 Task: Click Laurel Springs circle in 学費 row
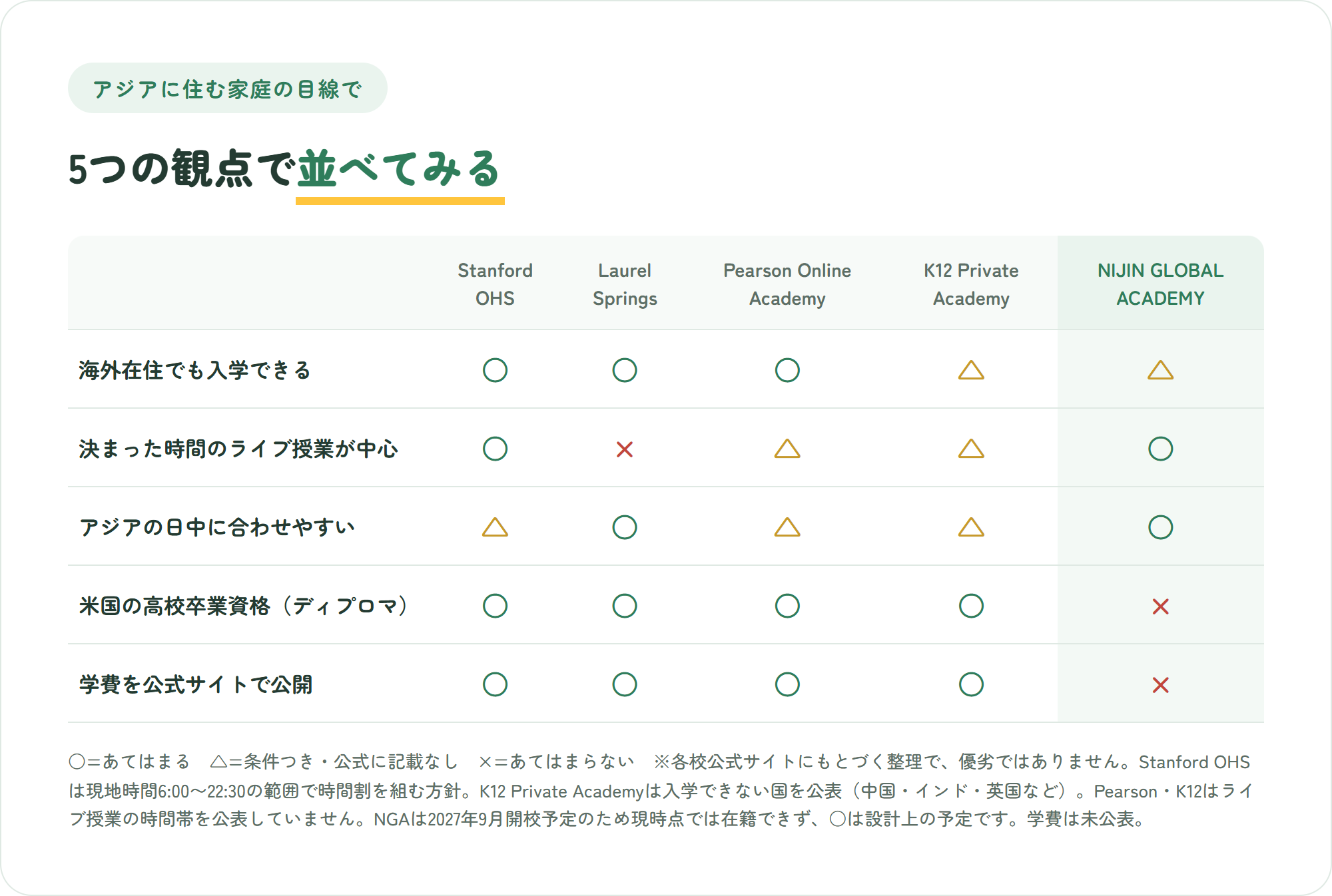[x=625, y=684]
